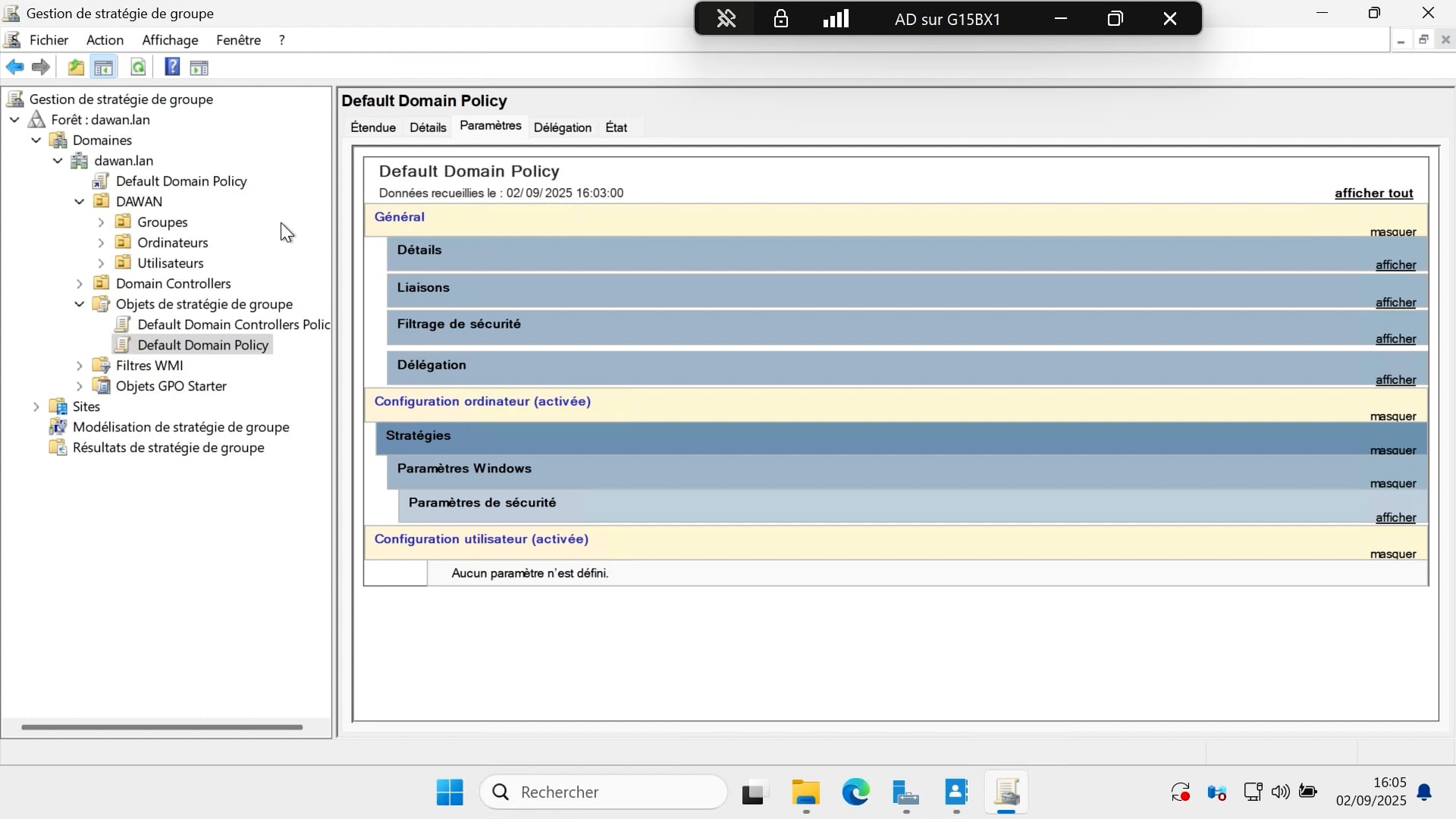The width and height of the screenshot is (1456, 819).
Task: Open the Affichage menu
Action: coord(170,40)
